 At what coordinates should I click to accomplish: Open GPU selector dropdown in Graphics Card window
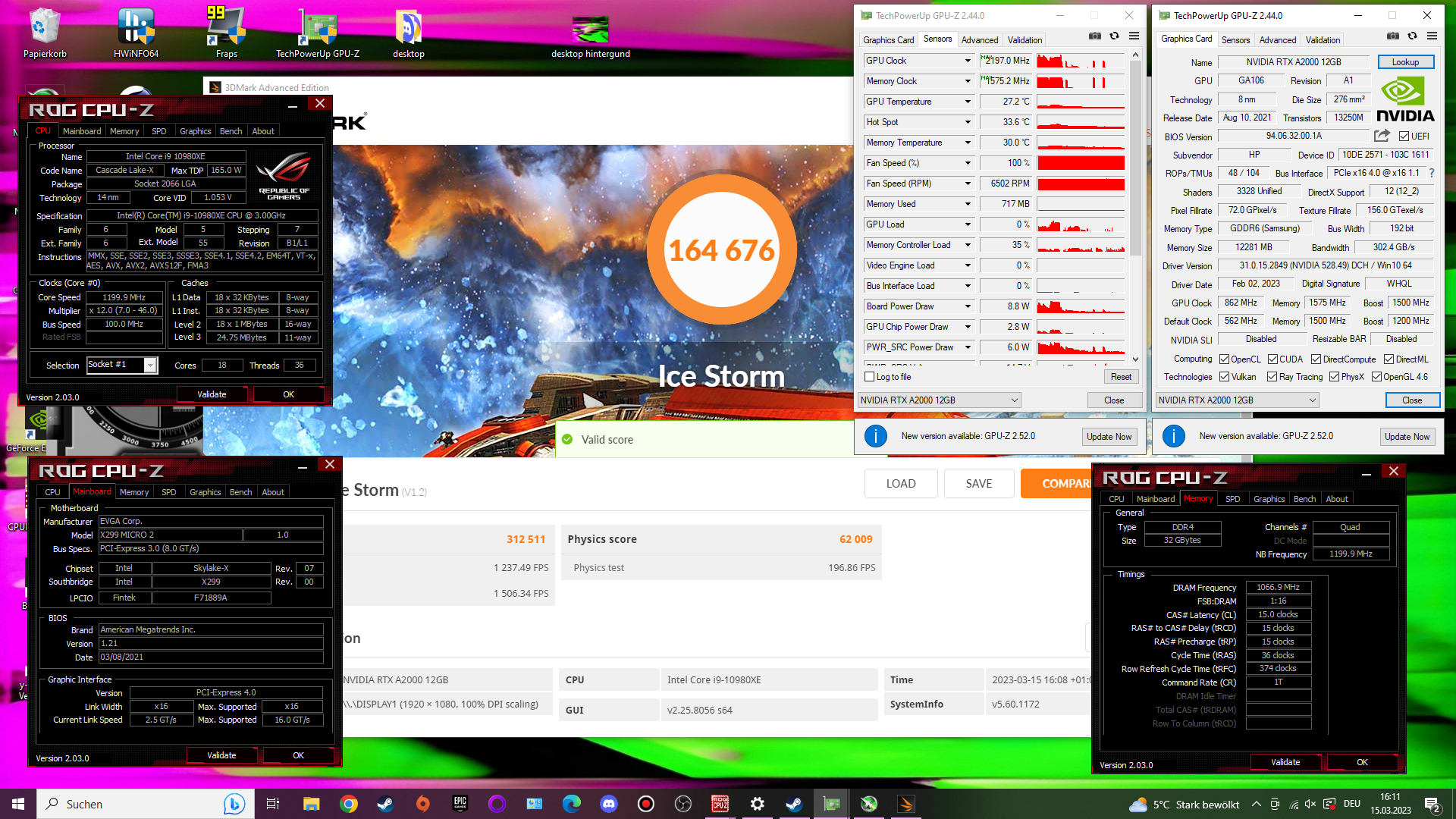(x=1237, y=400)
